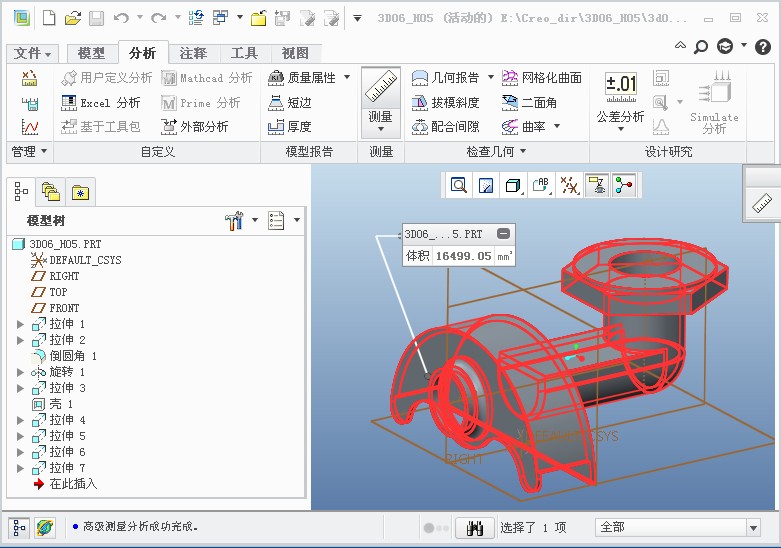Open the 公差分析 tolerance analysis tool
Image resolution: width=781 pixels, height=548 pixels.
tap(620, 99)
